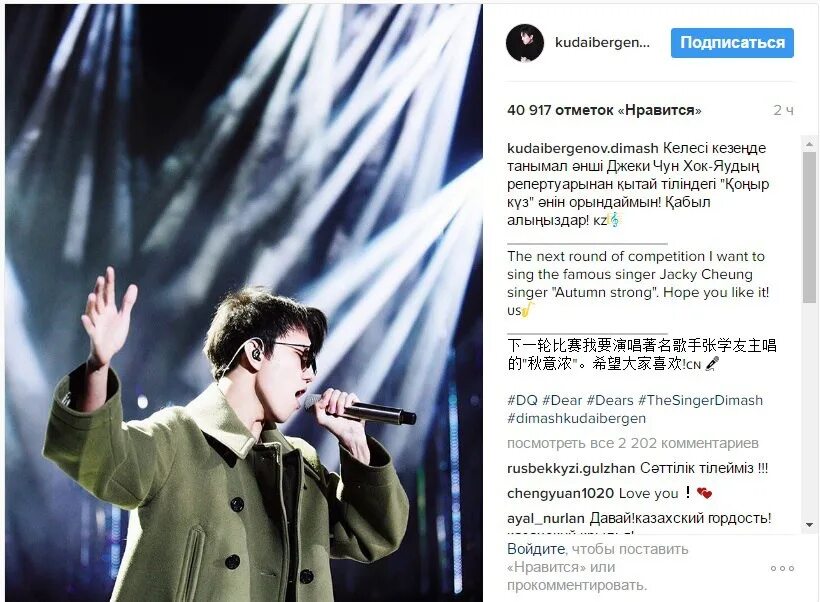Open the #Dears hashtag link
Viewport: 820px width, 602px height.
point(610,400)
